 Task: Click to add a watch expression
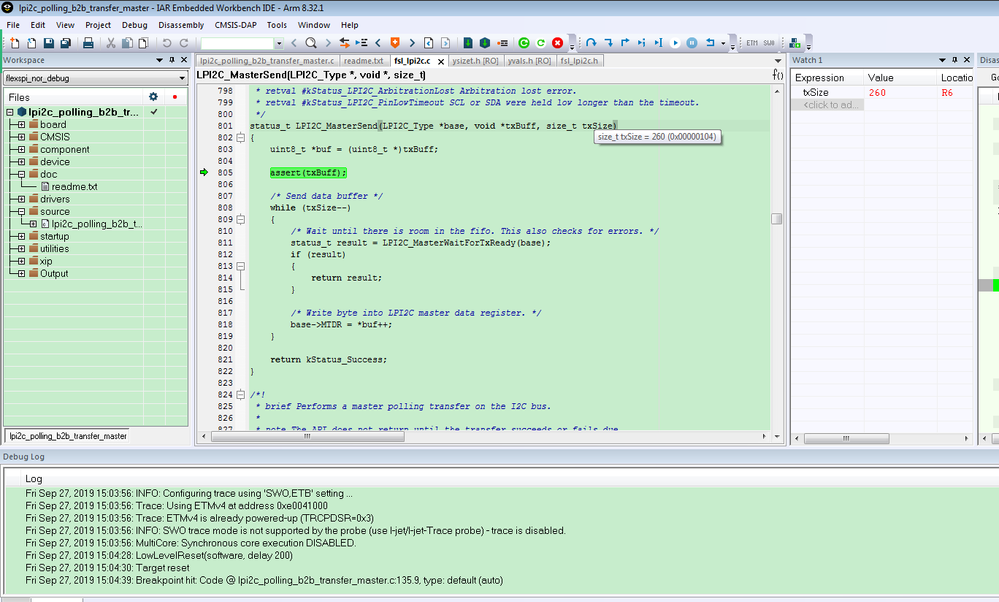[831, 105]
